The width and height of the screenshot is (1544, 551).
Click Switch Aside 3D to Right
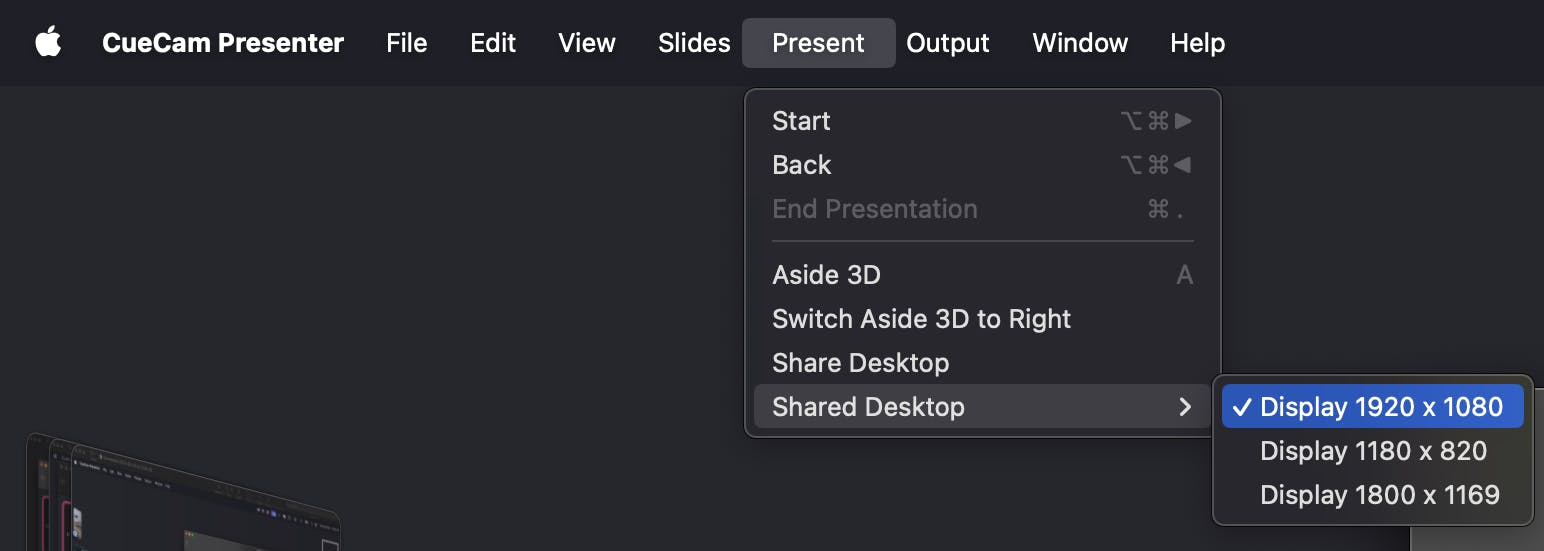tap(921, 319)
